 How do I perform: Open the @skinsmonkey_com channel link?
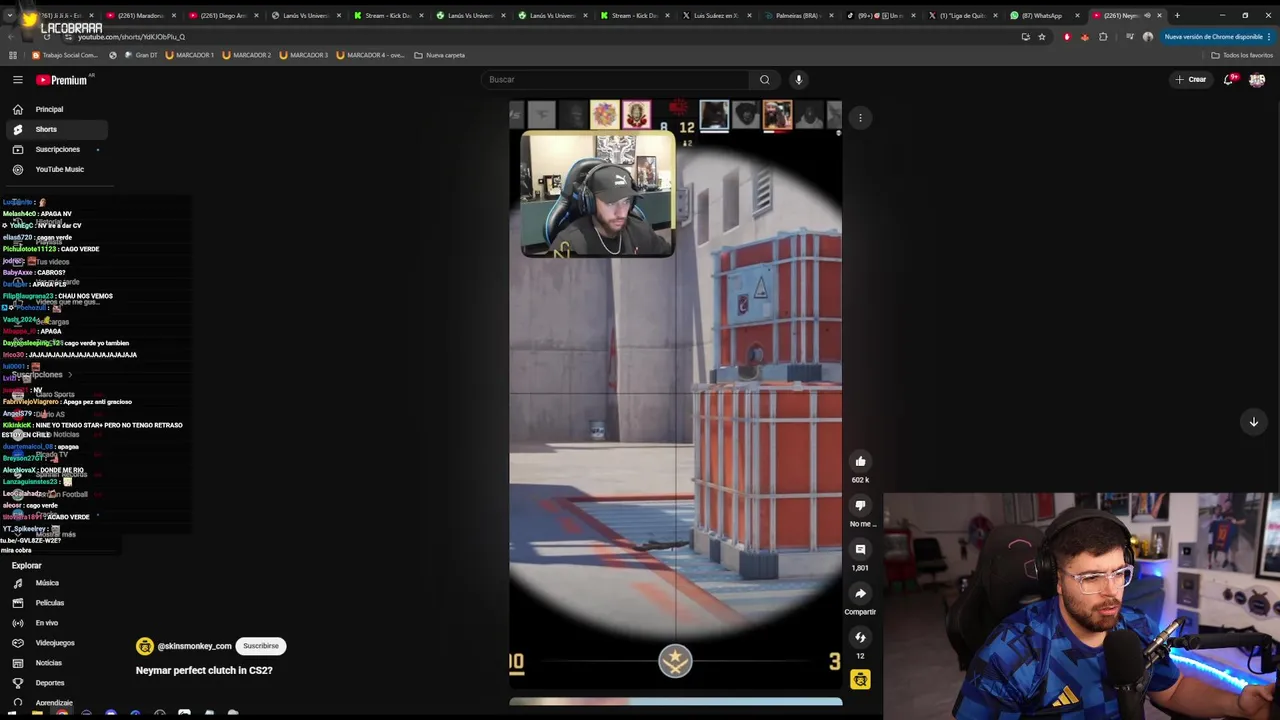[x=194, y=646]
